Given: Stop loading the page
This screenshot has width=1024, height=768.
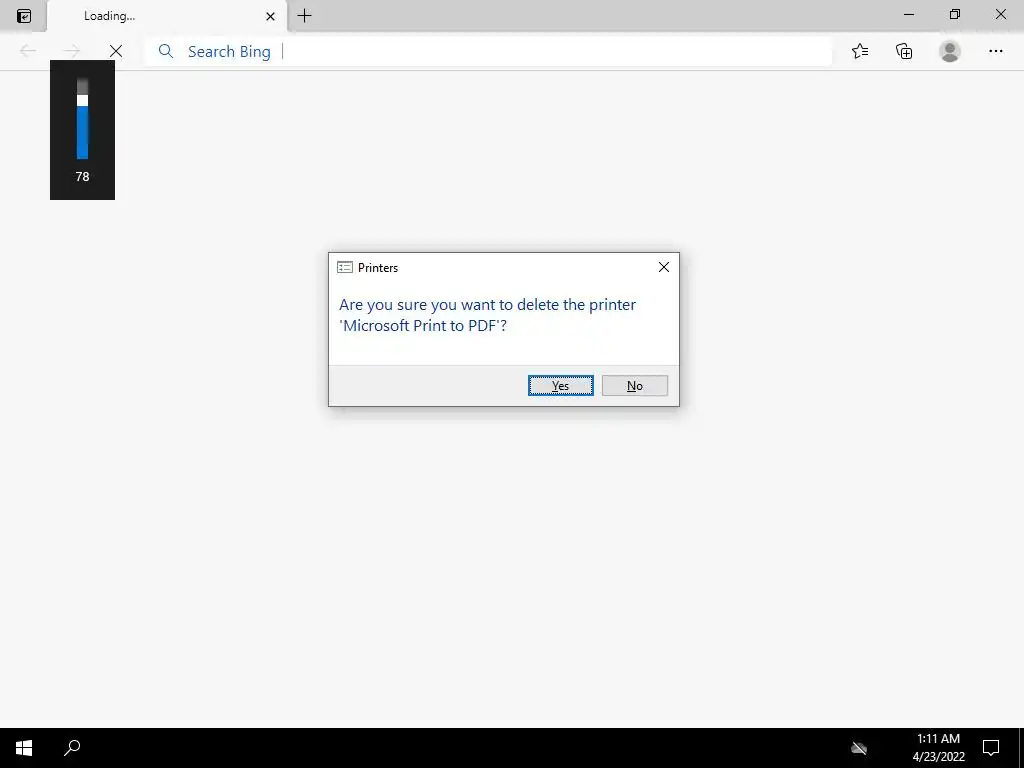Looking at the screenshot, I should coord(116,51).
